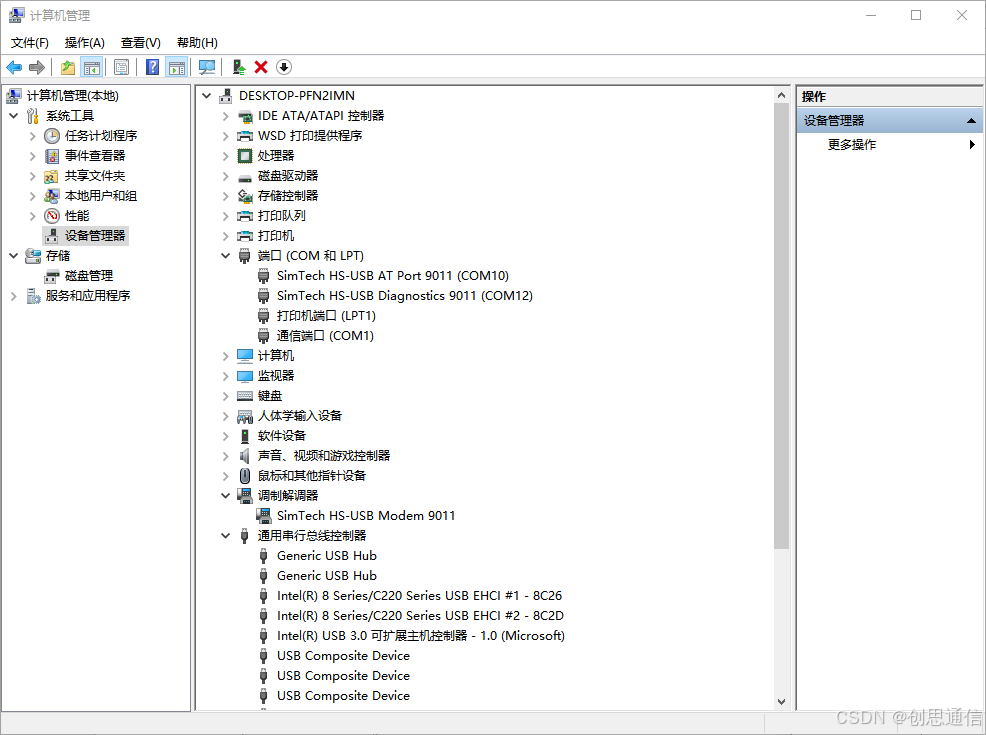Open the File (文件) menu
Image resolution: width=986 pixels, height=735 pixels.
tap(30, 43)
